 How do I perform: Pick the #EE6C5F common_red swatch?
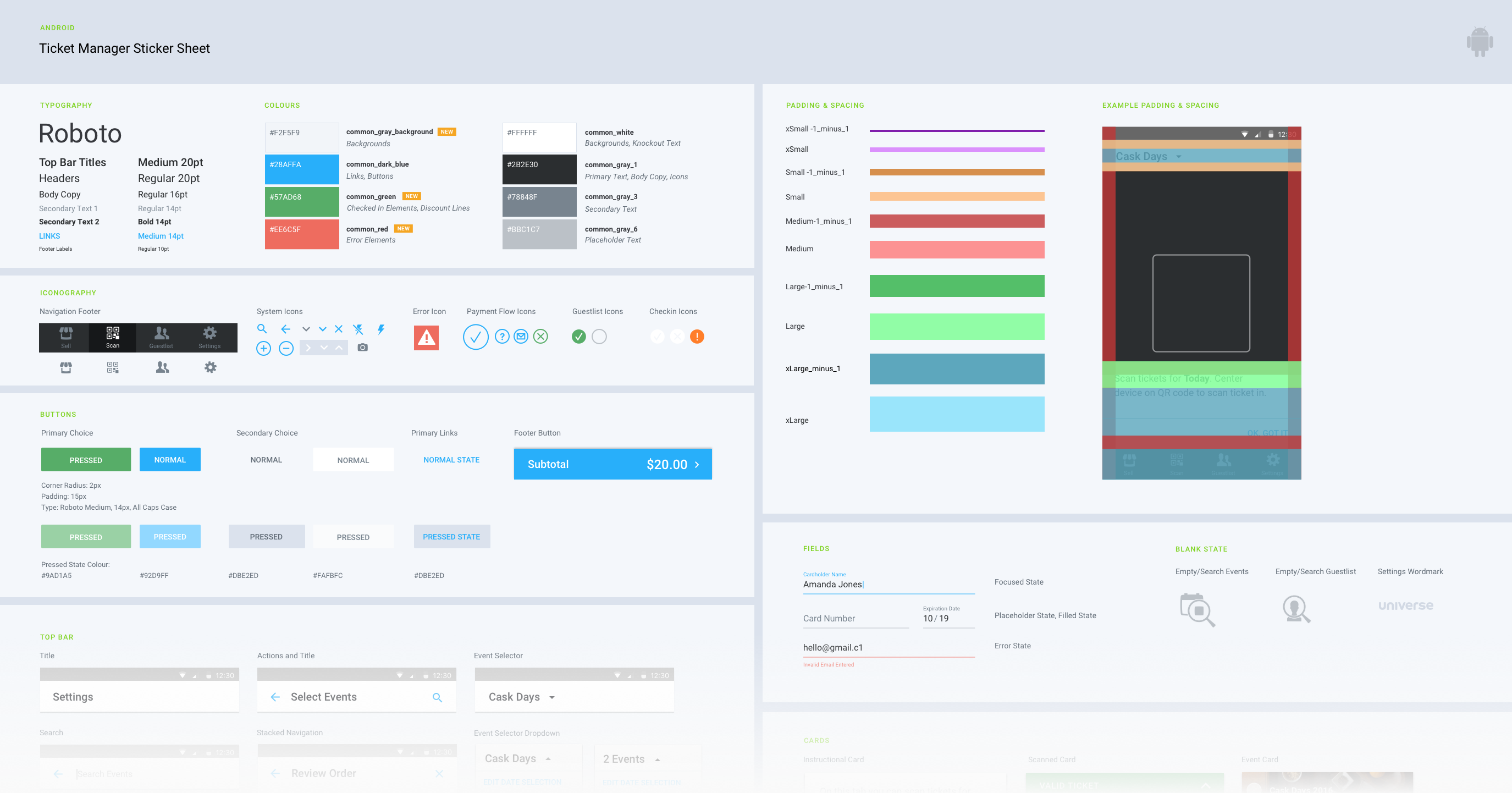click(x=302, y=234)
